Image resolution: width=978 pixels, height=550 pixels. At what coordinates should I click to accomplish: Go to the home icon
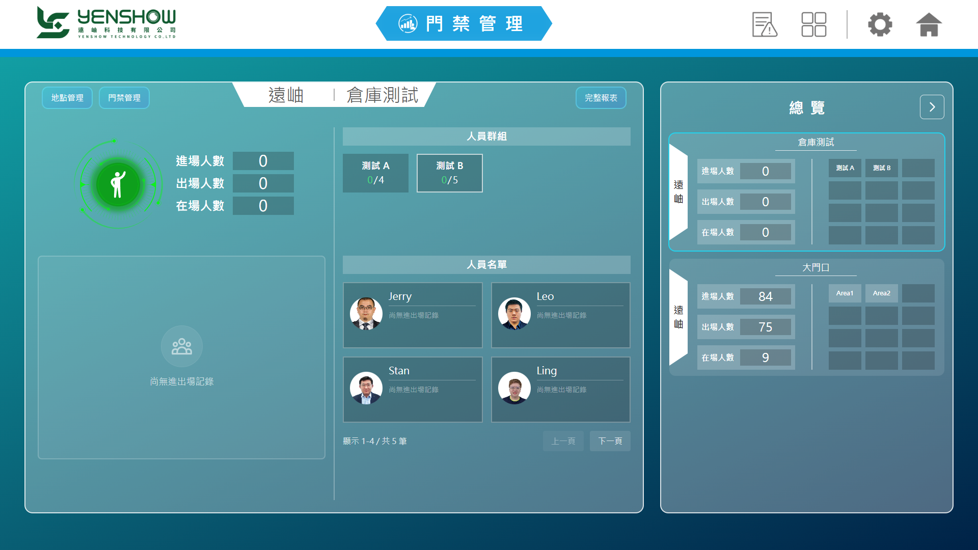pos(928,25)
